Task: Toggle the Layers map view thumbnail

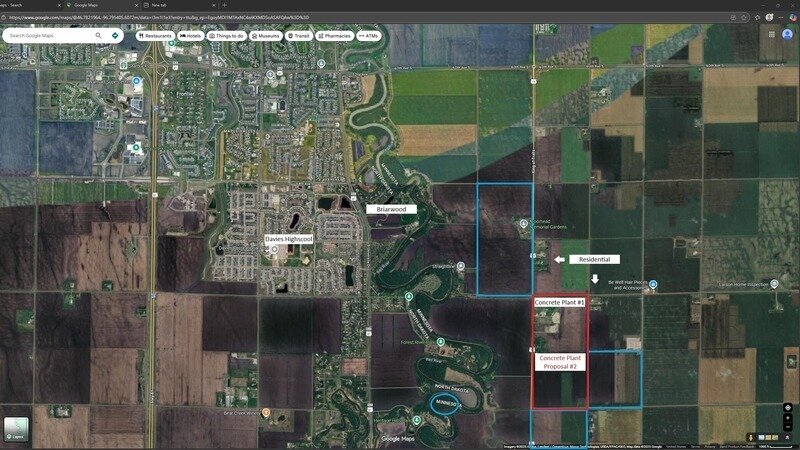Action: point(17,428)
